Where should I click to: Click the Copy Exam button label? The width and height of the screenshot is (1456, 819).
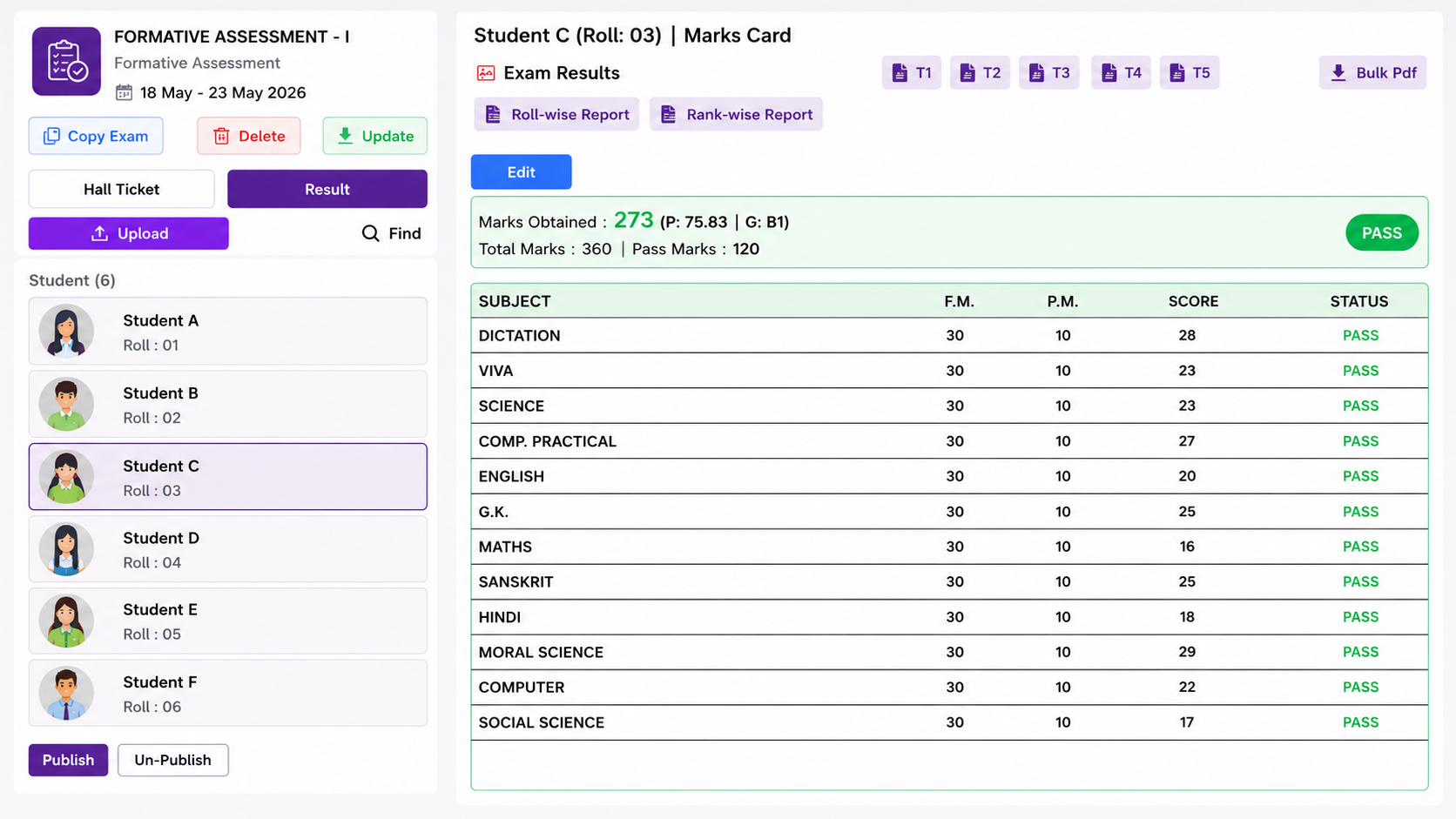[x=108, y=136]
